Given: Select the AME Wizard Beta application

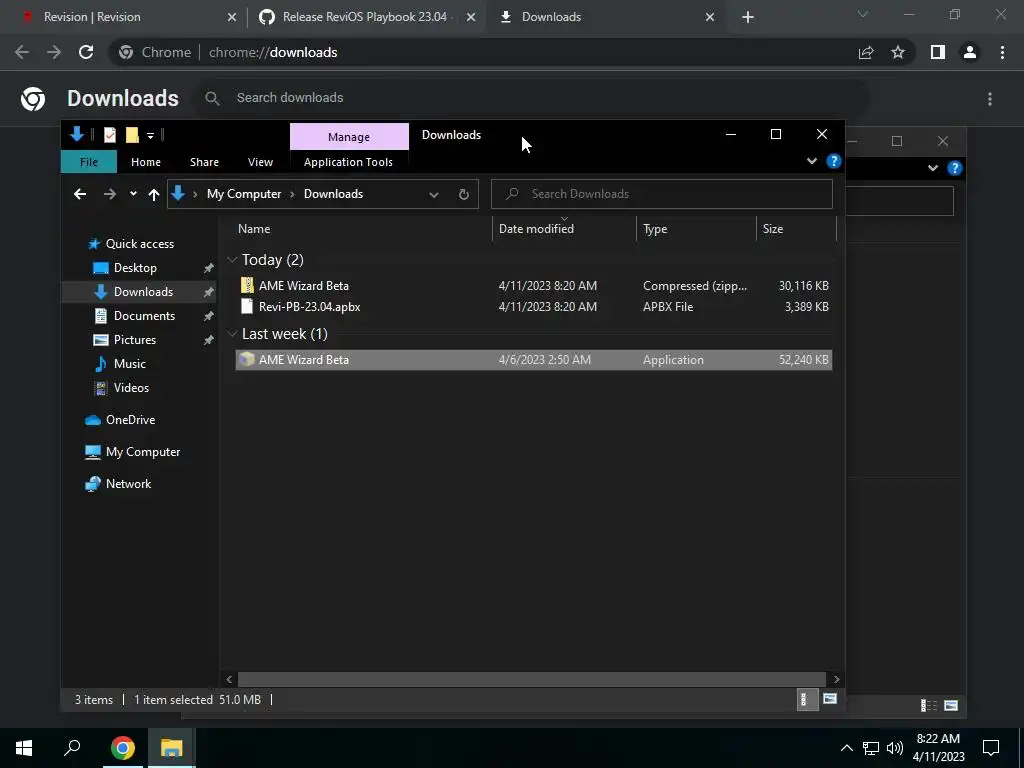Looking at the screenshot, I should tap(533, 360).
